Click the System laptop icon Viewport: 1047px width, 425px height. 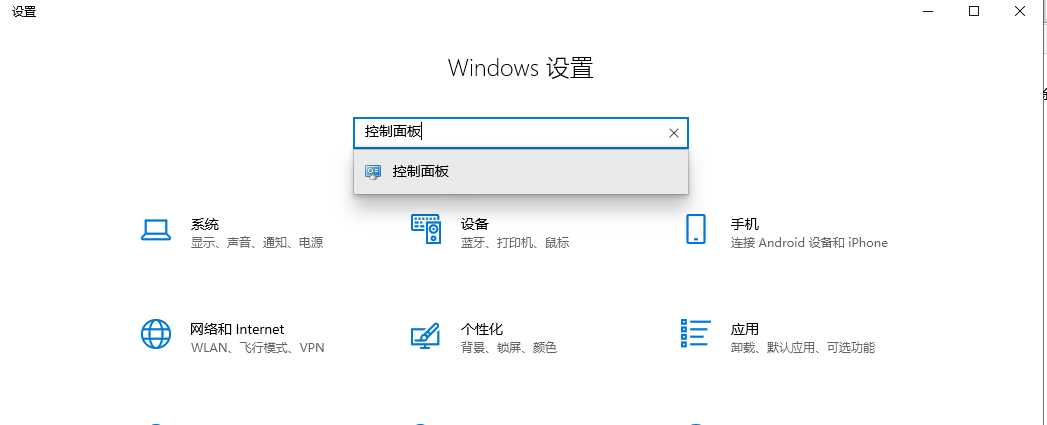(x=156, y=230)
